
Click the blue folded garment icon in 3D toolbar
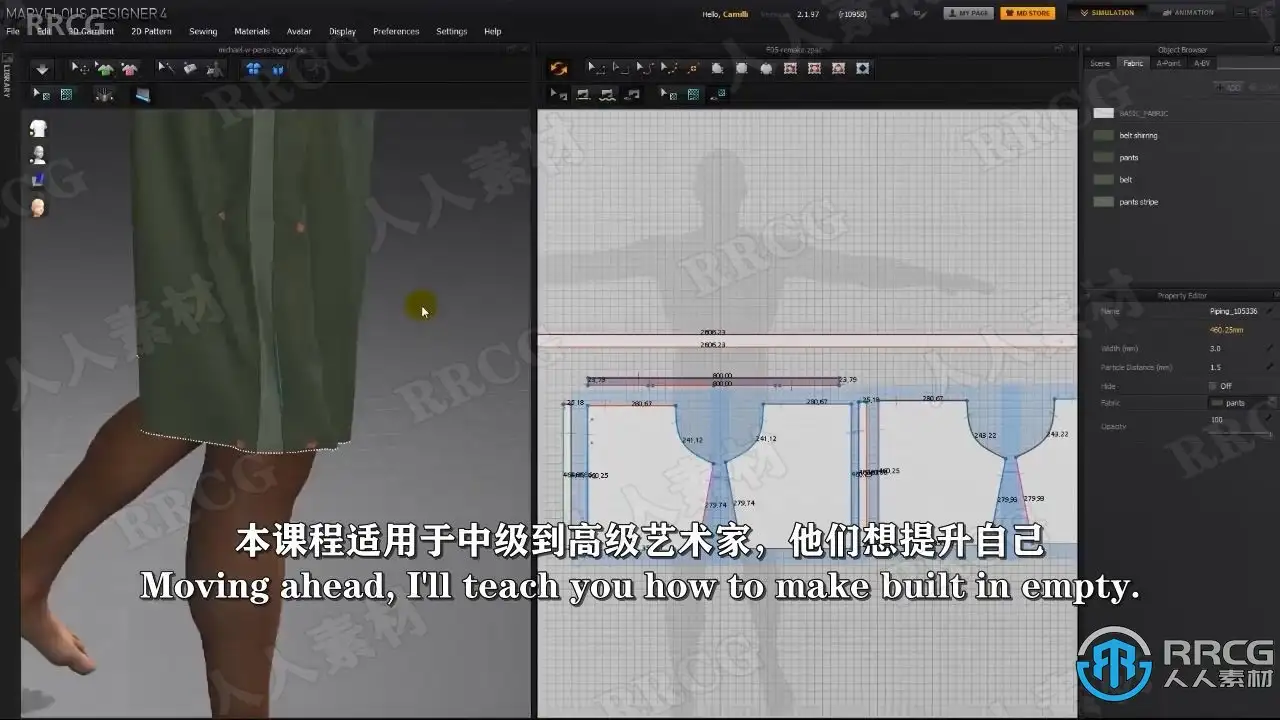pos(278,69)
